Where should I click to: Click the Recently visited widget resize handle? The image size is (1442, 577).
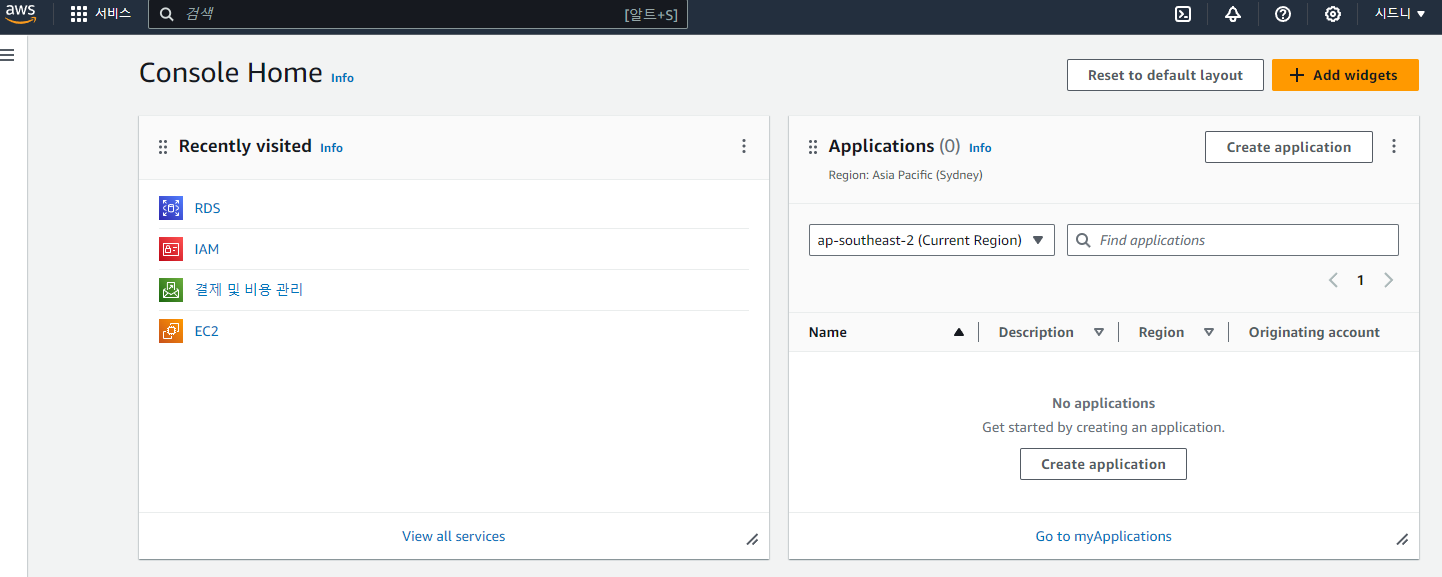[x=752, y=539]
